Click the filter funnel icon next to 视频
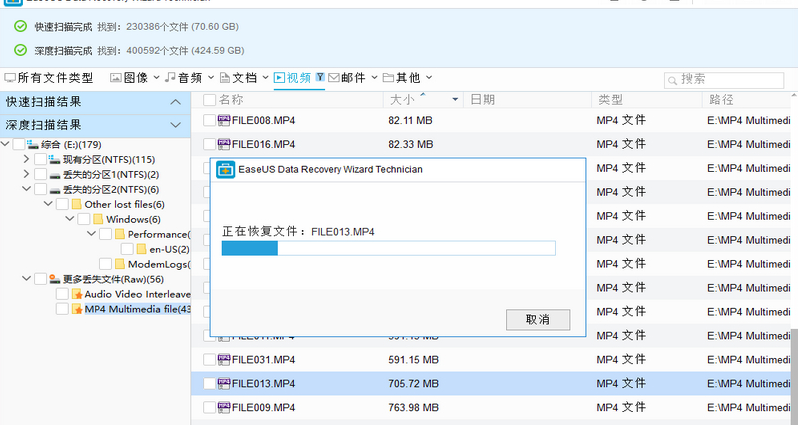Image resolution: width=802 pixels, height=425 pixels. pos(320,77)
